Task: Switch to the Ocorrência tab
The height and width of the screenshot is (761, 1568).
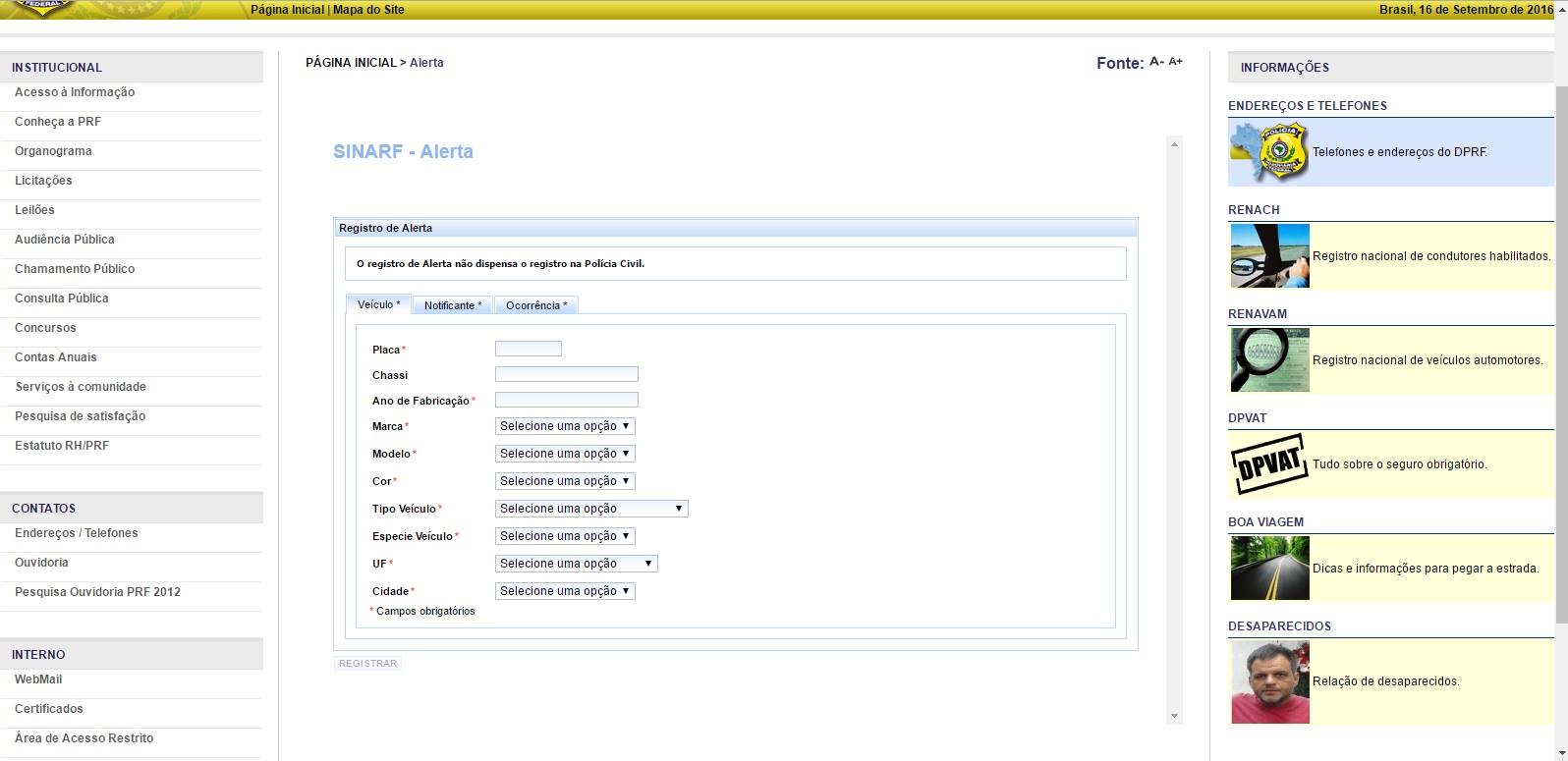Action: (x=535, y=305)
